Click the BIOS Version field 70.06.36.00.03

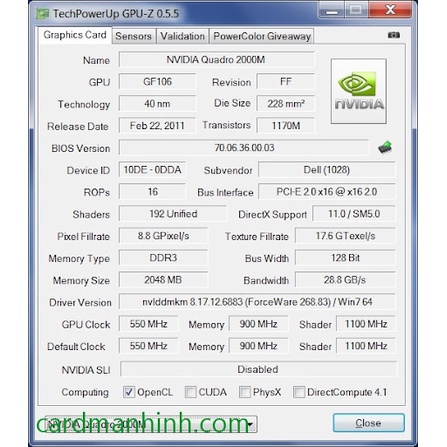click(x=244, y=148)
